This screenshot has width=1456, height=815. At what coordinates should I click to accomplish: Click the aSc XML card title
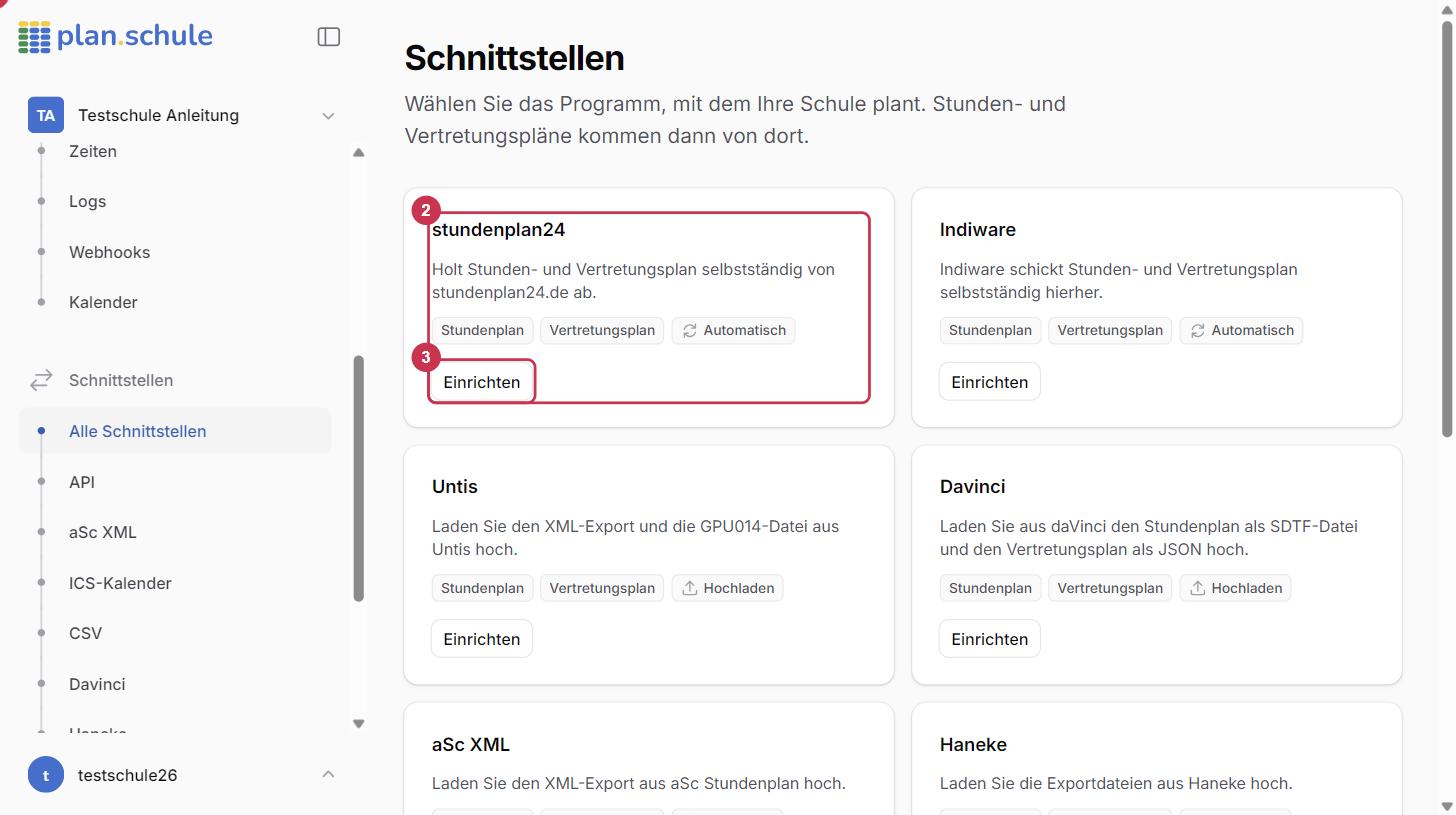(x=471, y=744)
